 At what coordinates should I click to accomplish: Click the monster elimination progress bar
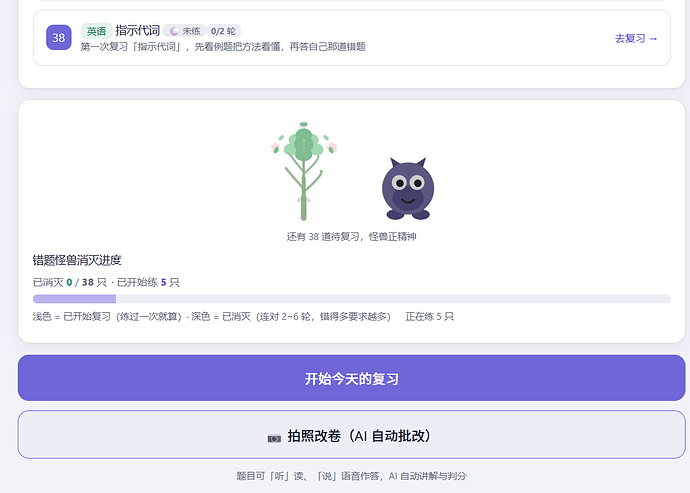coord(352,299)
